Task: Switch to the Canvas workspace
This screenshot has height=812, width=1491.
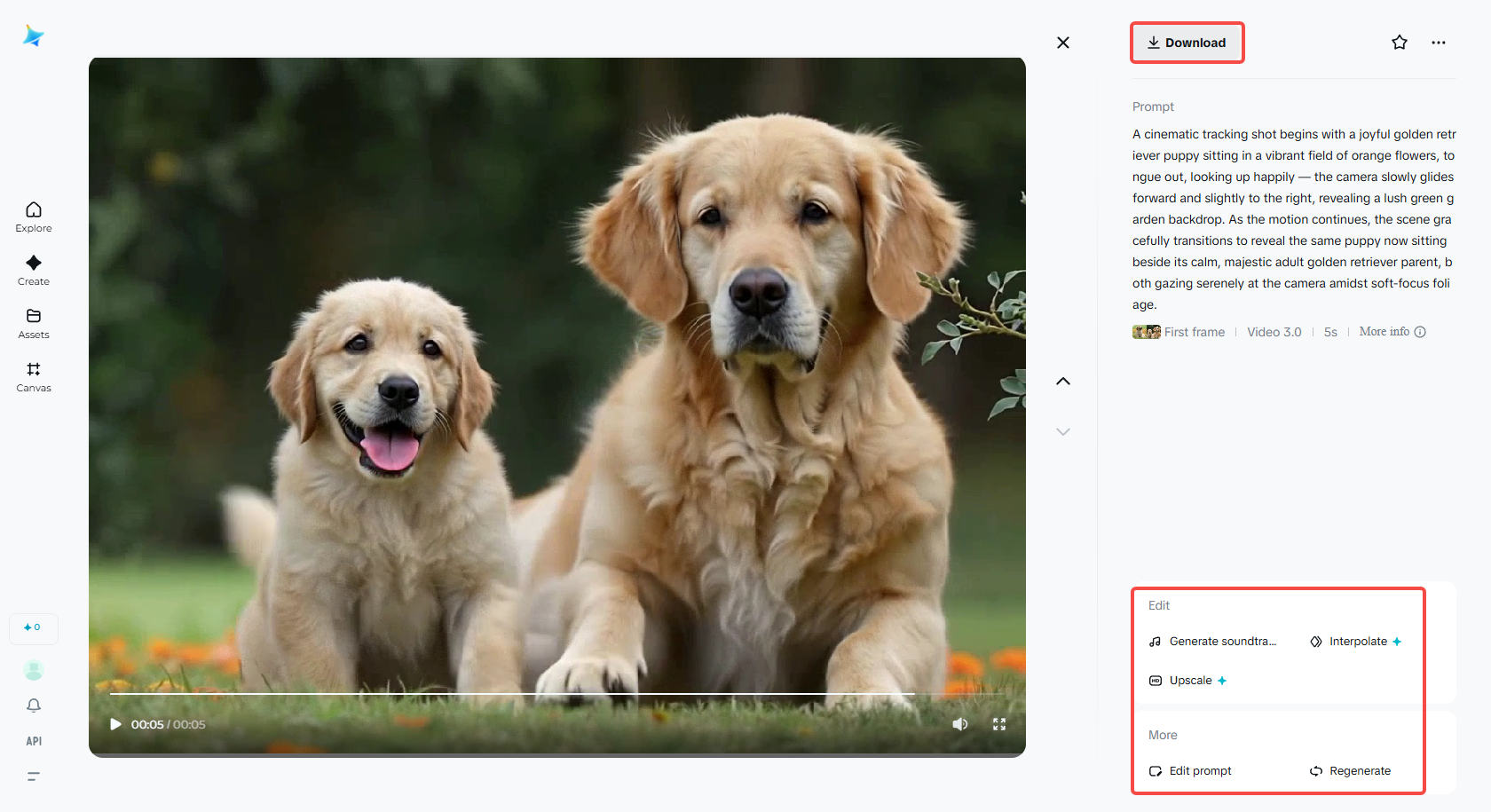Action: (x=34, y=376)
